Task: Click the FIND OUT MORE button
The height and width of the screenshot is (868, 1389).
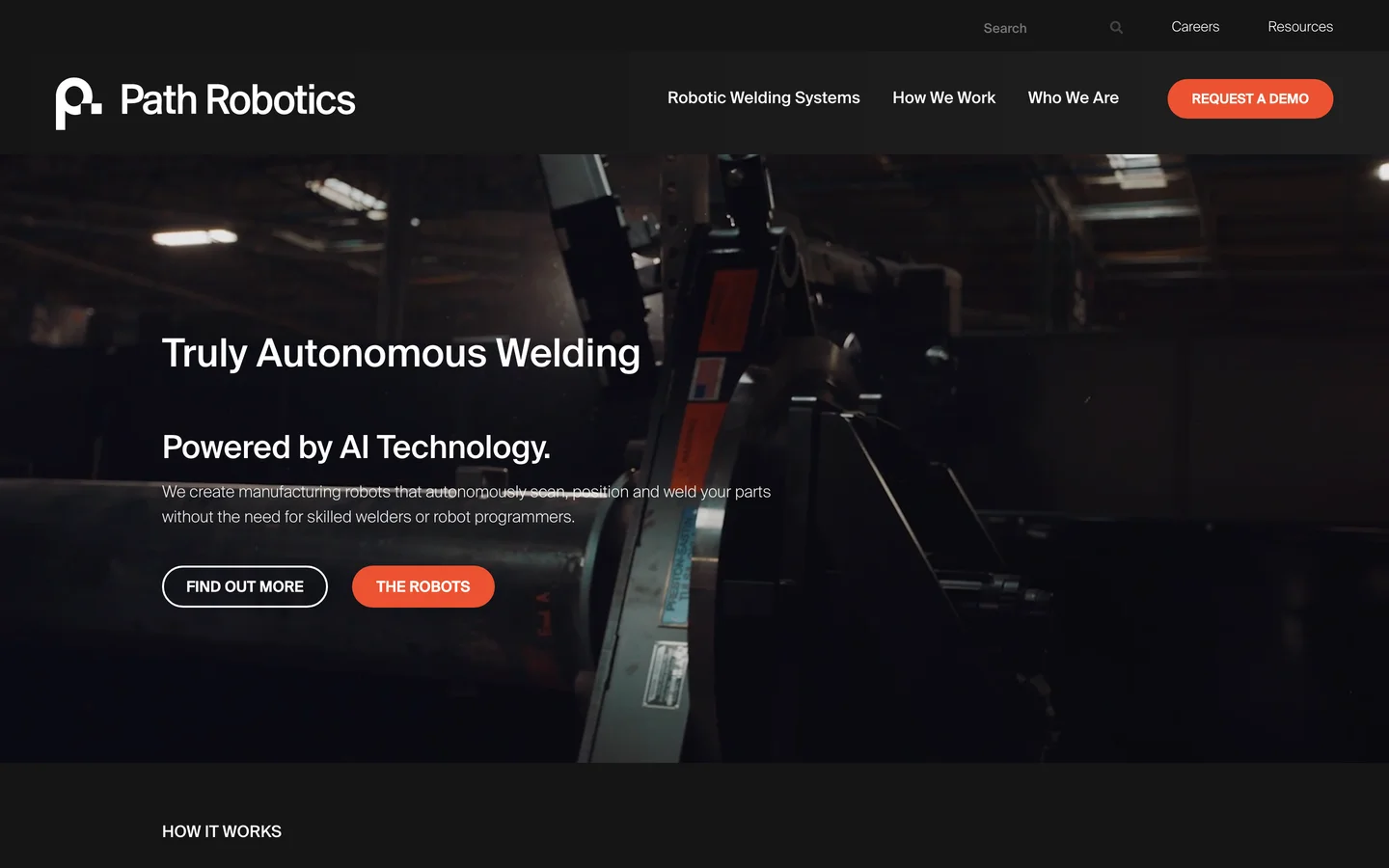Action: tap(245, 586)
